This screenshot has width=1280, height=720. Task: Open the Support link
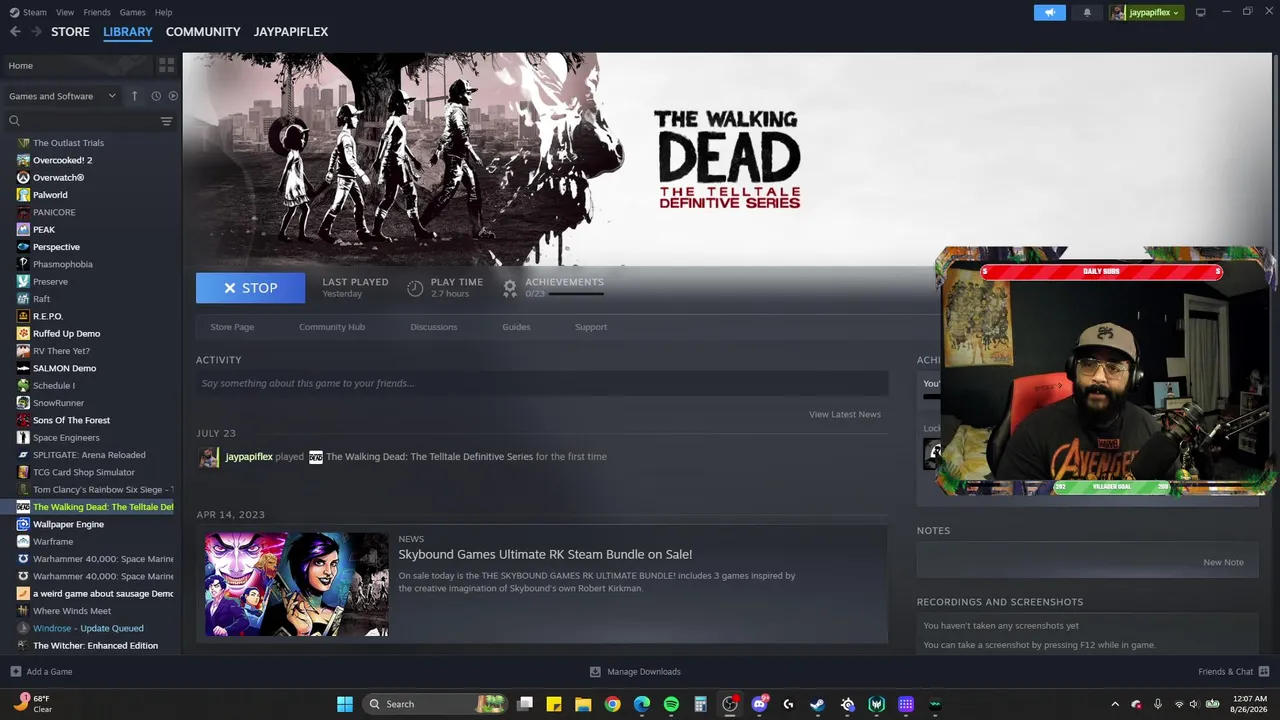click(591, 327)
